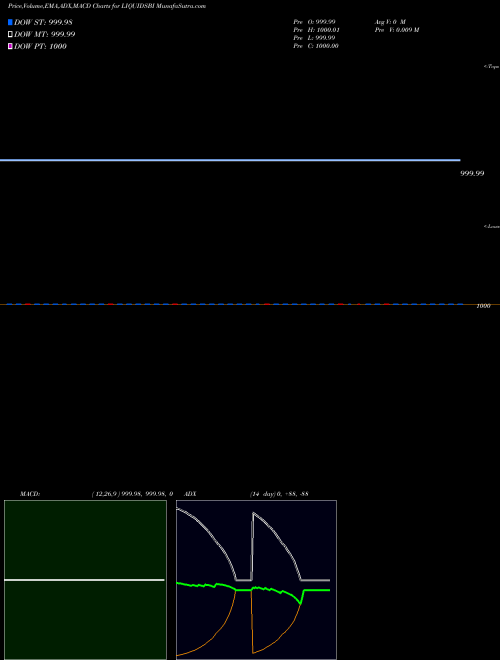Click the 'MACD:' panel heading

[30, 494]
